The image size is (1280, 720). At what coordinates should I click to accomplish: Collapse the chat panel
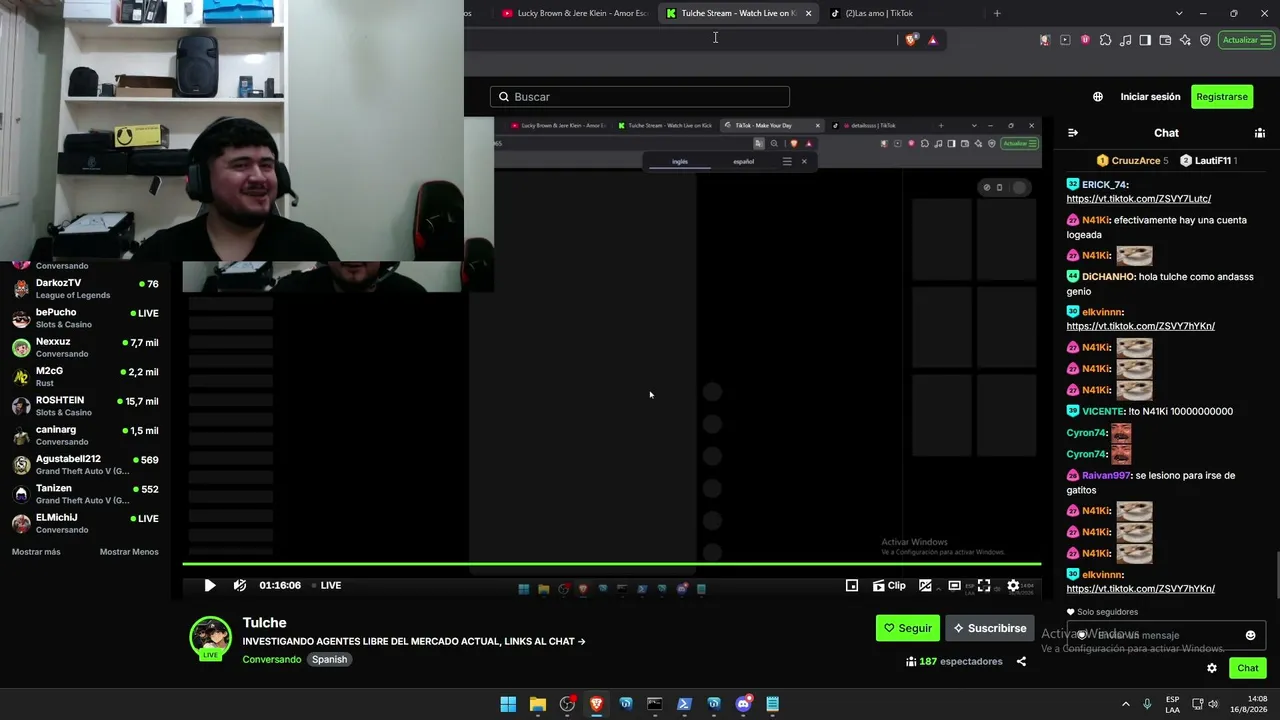(x=1073, y=133)
